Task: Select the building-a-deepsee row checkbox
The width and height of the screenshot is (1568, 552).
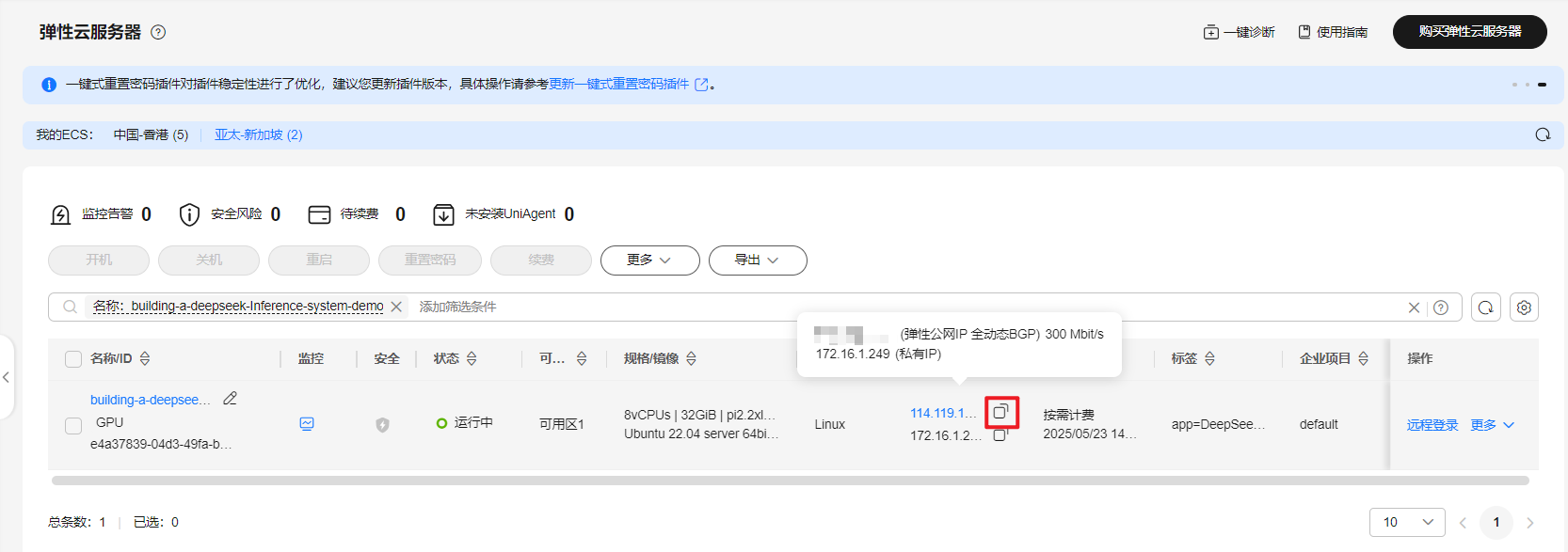Action: coord(73,426)
